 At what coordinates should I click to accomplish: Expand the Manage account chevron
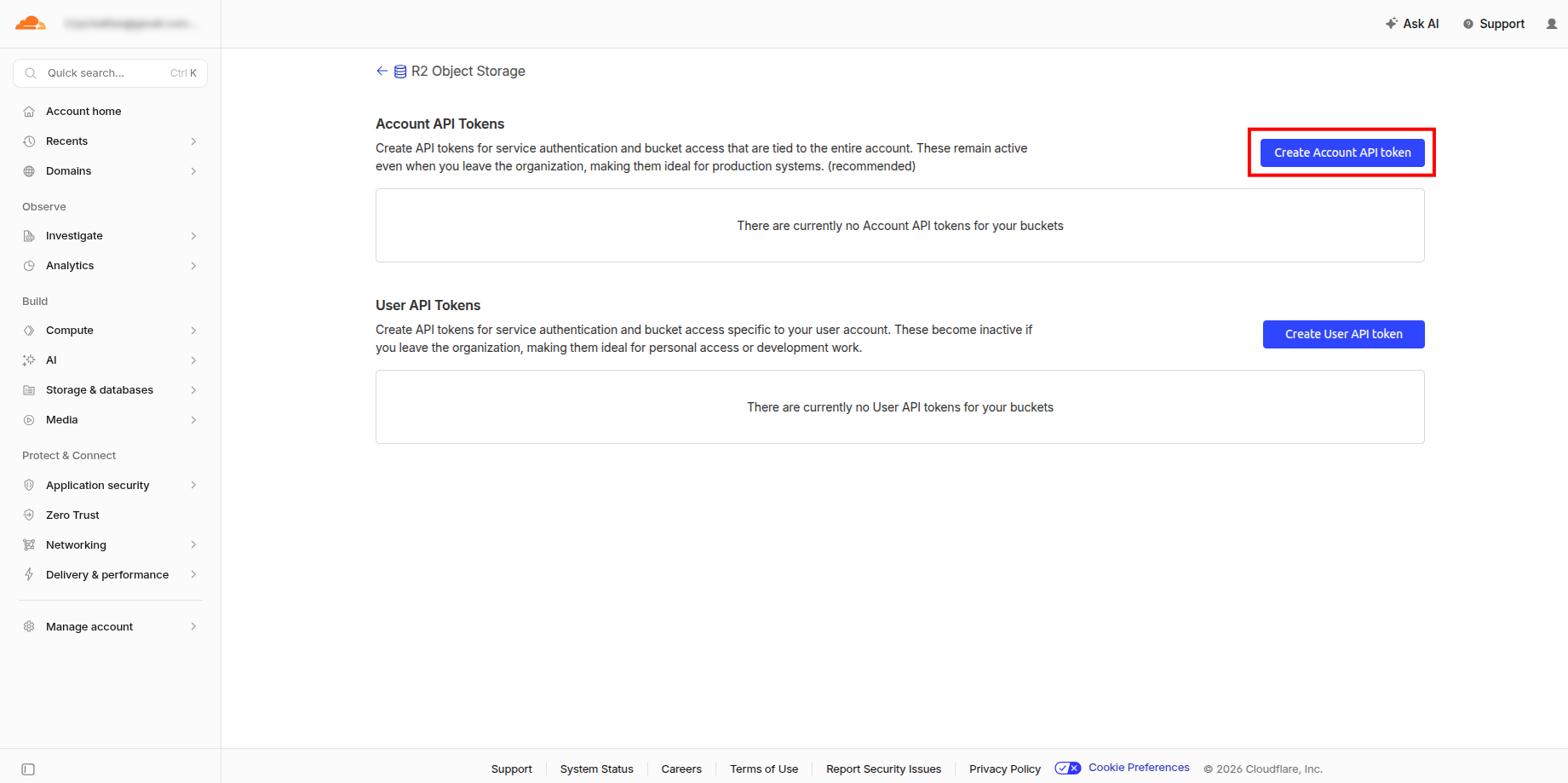(x=193, y=627)
